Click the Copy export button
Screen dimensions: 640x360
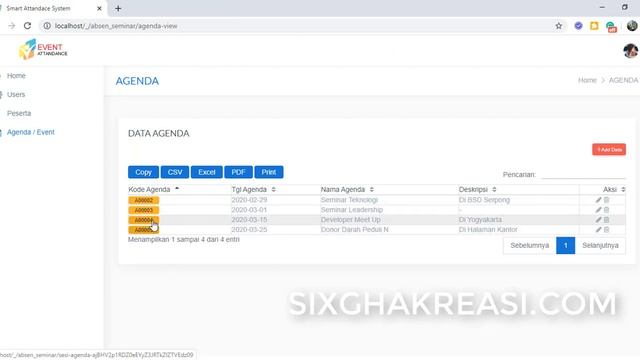143,172
